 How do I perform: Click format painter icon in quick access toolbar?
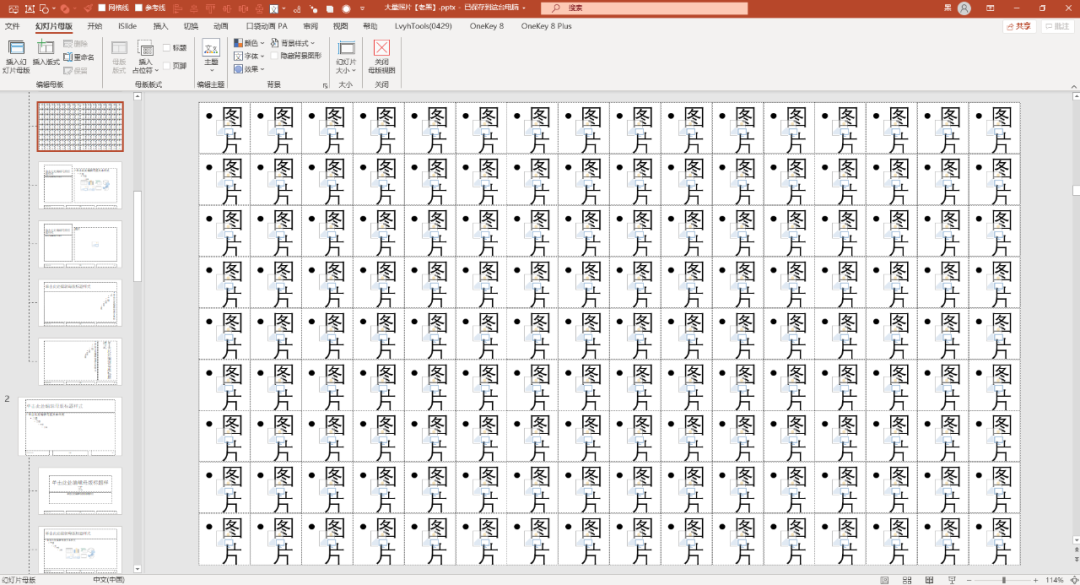[87, 9]
